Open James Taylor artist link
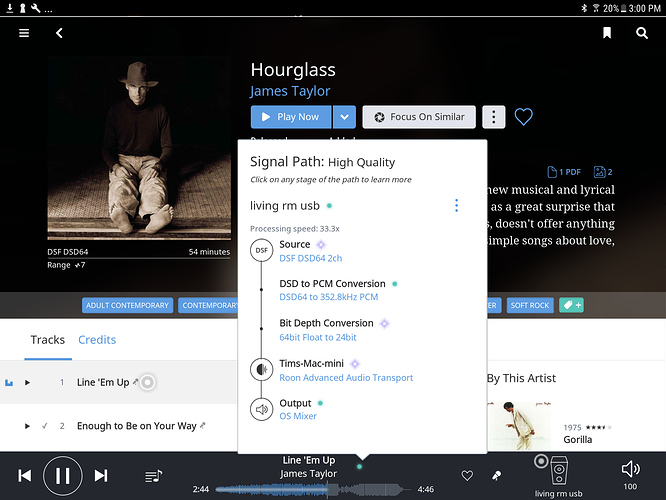Image resolution: width=666 pixels, height=500 pixels. click(290, 91)
